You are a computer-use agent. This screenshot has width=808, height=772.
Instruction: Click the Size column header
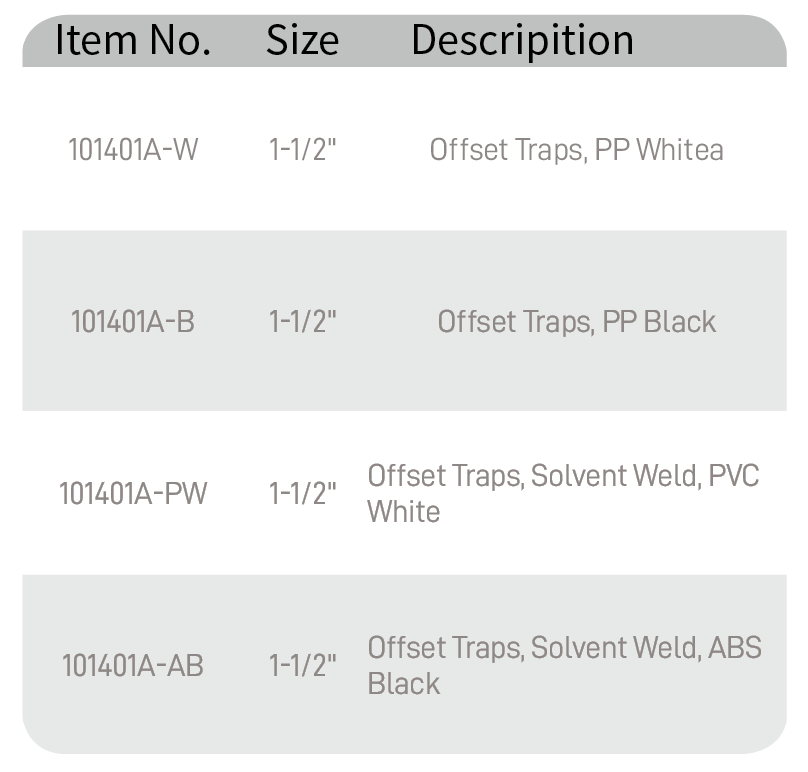coord(302,40)
